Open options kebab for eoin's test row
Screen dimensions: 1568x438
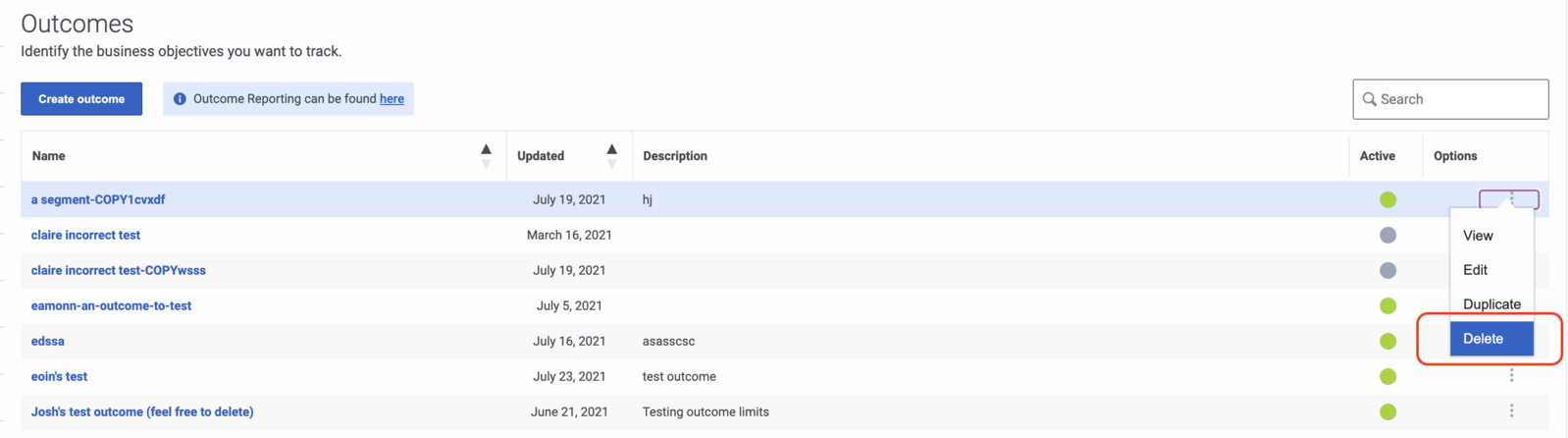click(x=1511, y=375)
